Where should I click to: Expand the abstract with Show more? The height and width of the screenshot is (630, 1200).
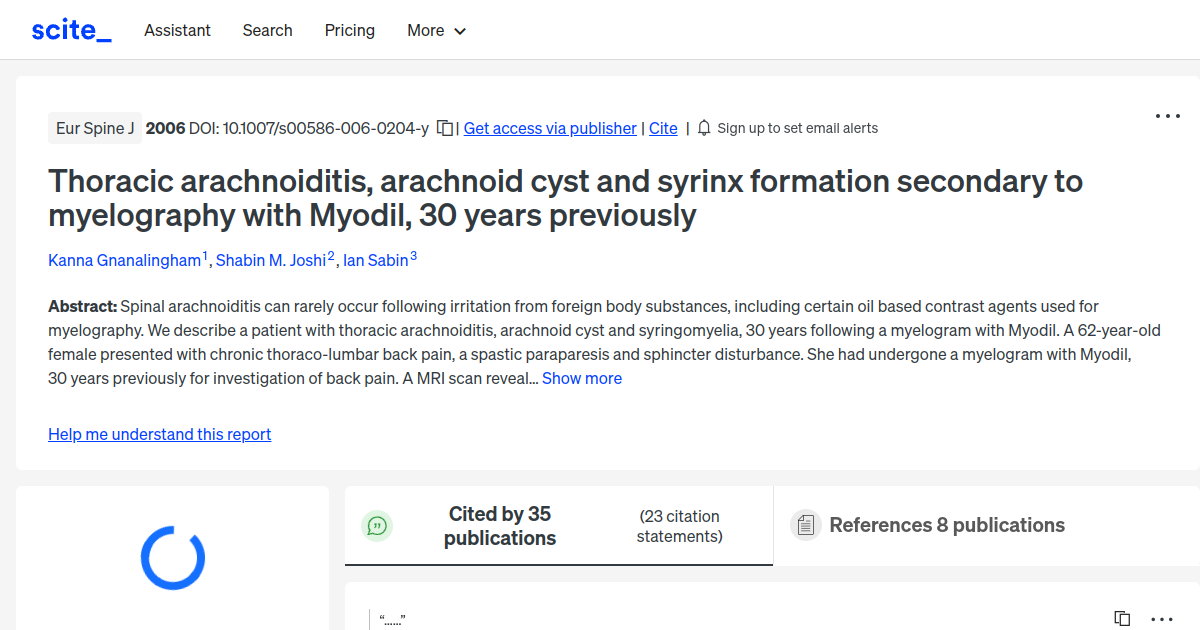582,378
